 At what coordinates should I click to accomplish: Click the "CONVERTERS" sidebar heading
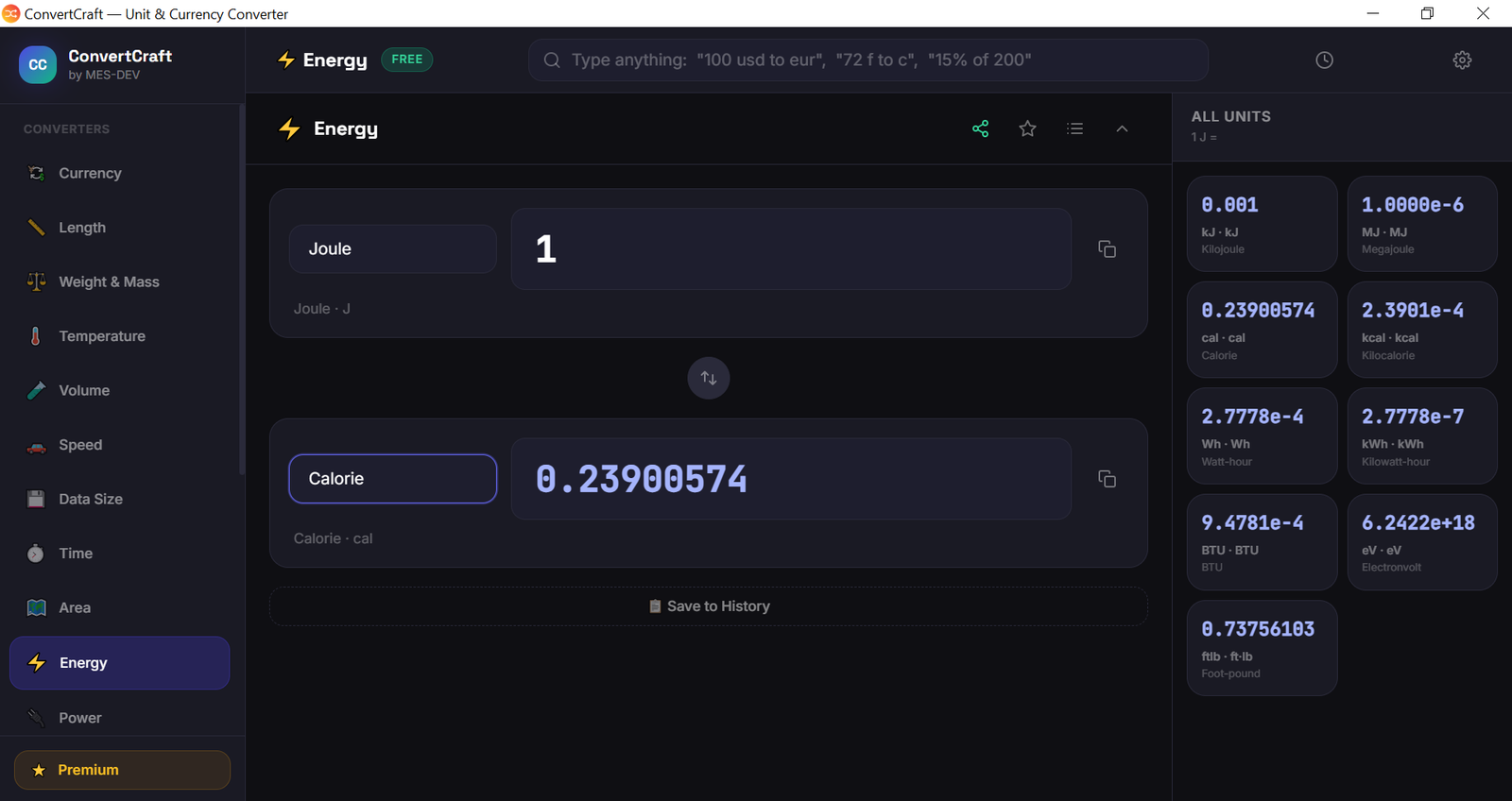[x=67, y=129]
